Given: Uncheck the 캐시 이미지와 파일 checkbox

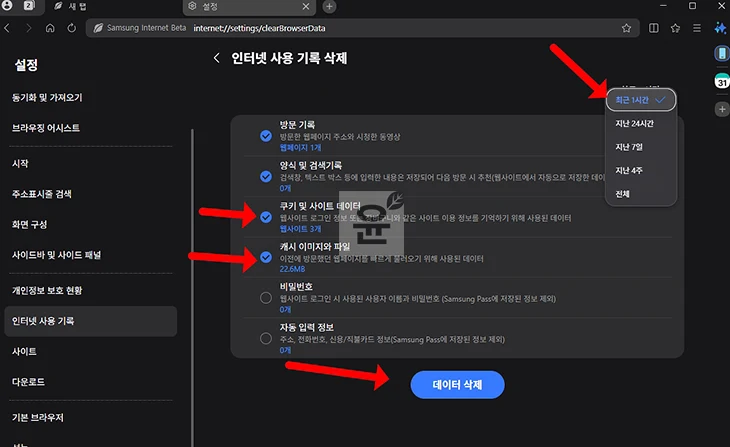Looking at the screenshot, I should (266, 257).
